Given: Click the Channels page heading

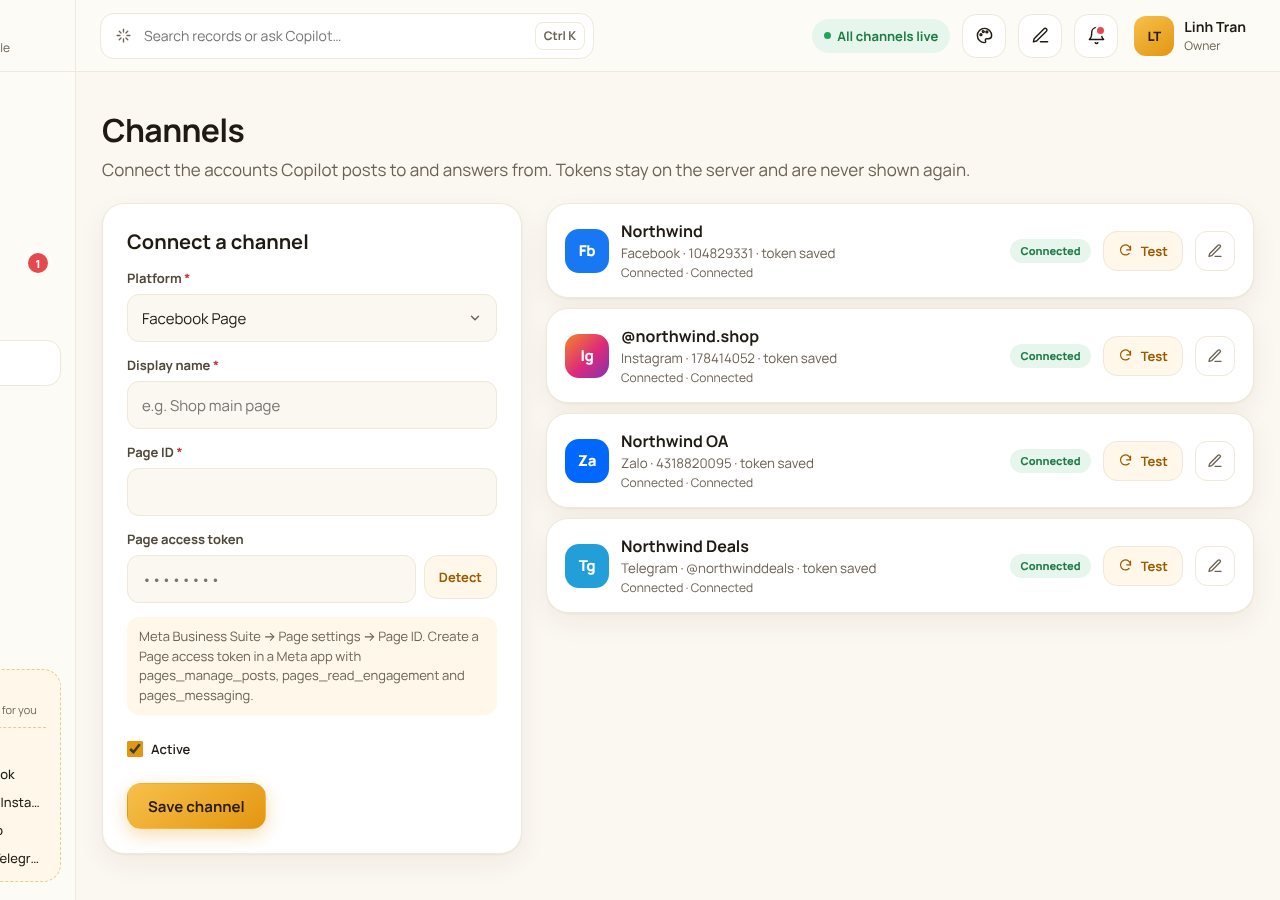Looking at the screenshot, I should pos(173,131).
